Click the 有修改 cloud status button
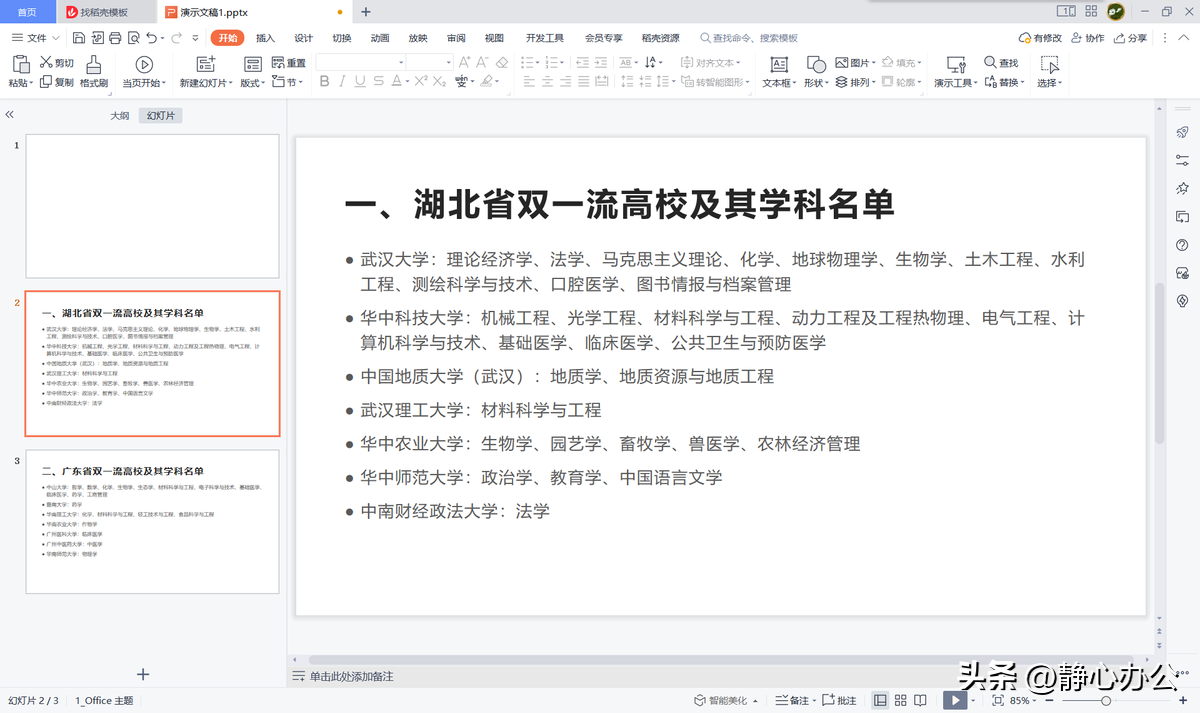This screenshot has height=713, width=1200. coord(1040,38)
